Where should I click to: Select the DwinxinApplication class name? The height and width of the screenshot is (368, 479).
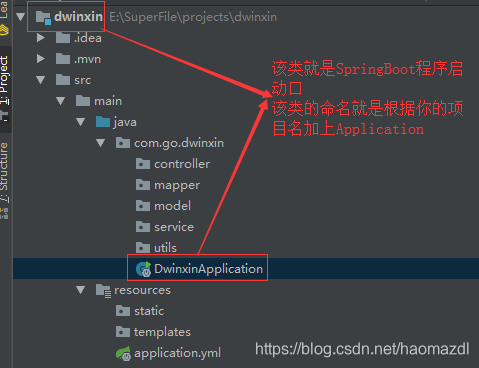tap(208, 269)
